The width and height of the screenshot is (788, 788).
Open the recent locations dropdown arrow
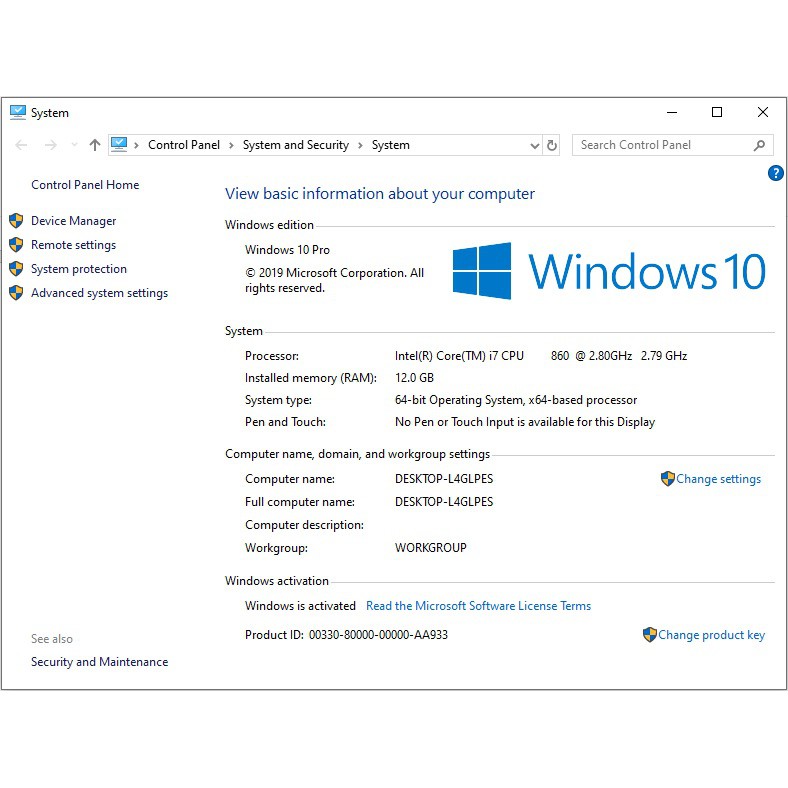tap(74, 145)
